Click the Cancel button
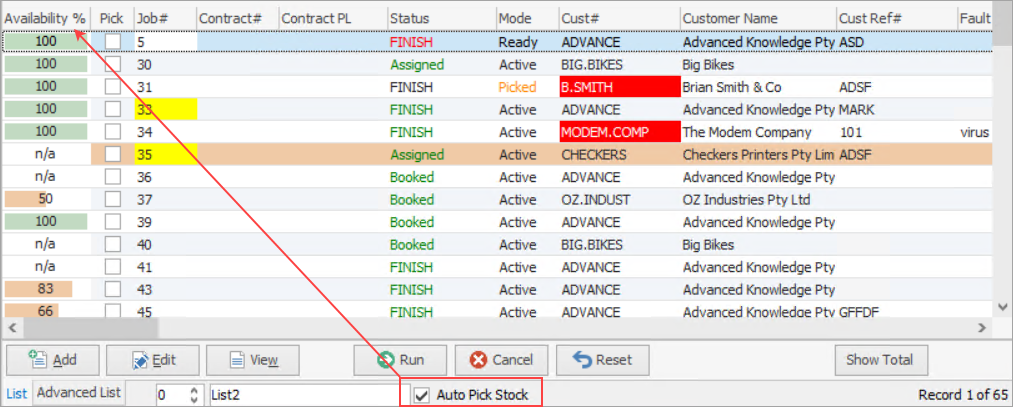 click(501, 360)
